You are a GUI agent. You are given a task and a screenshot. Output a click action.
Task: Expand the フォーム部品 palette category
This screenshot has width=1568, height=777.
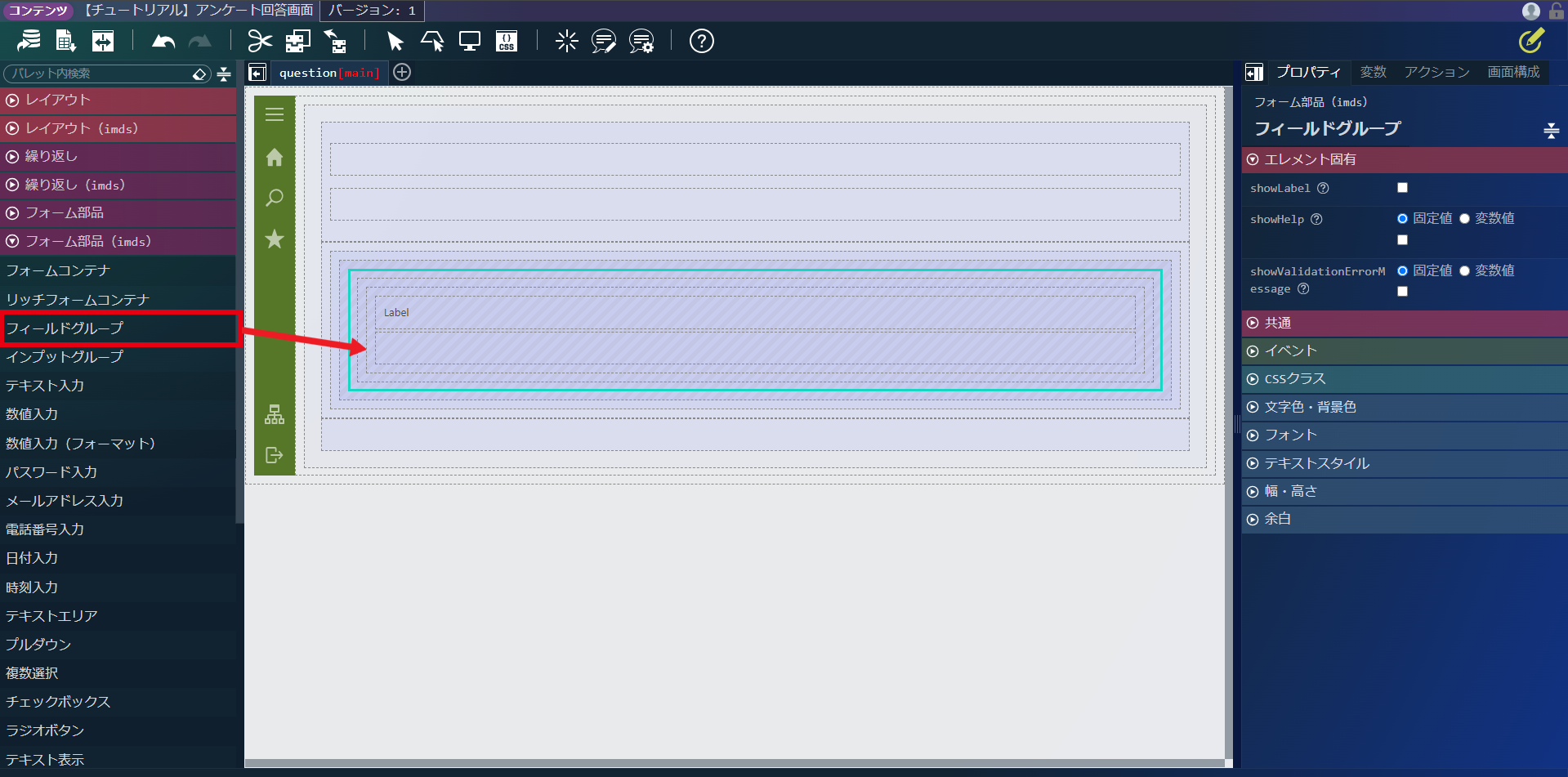[118, 213]
